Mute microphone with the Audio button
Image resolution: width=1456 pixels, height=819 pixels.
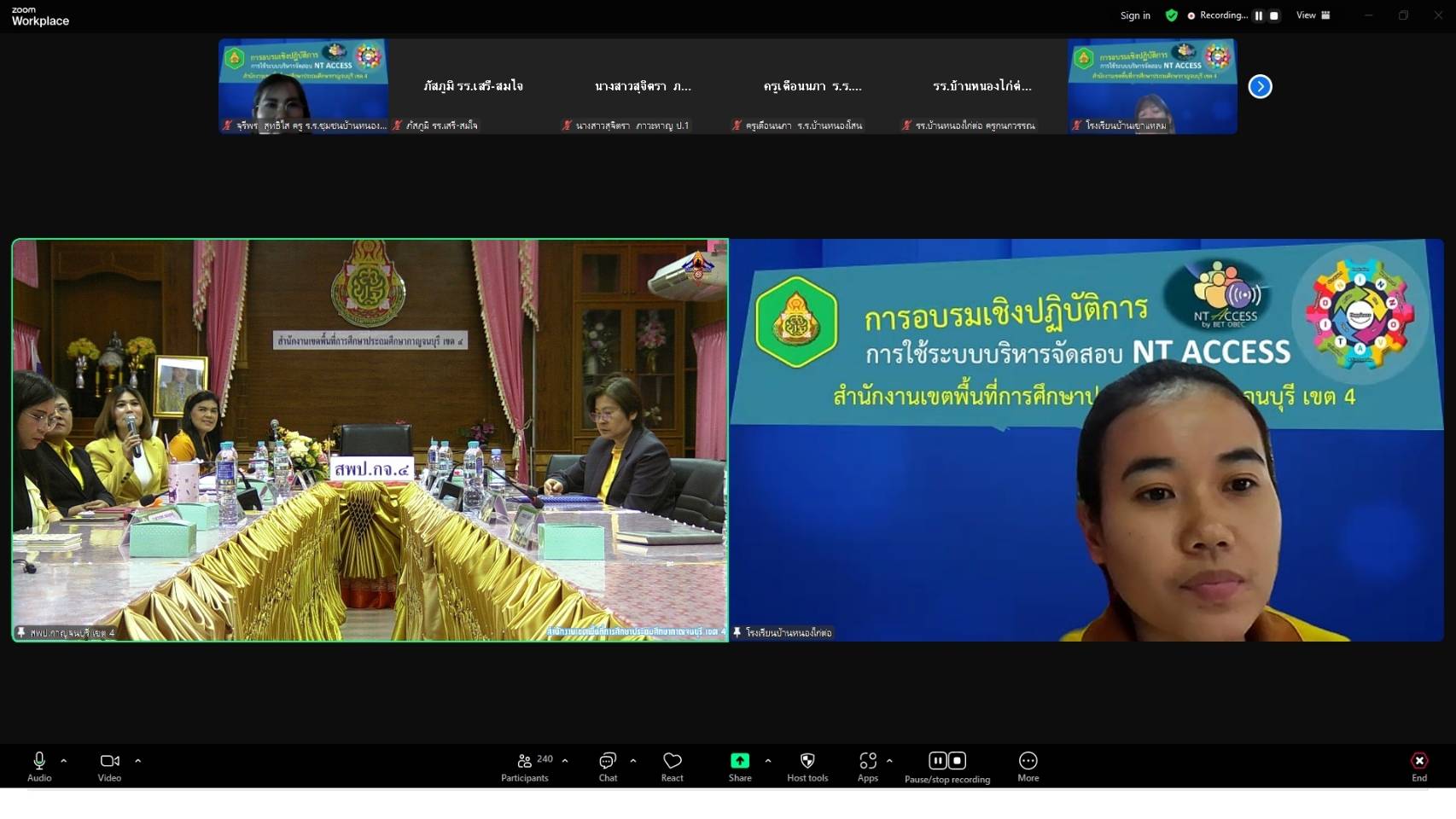click(x=39, y=765)
